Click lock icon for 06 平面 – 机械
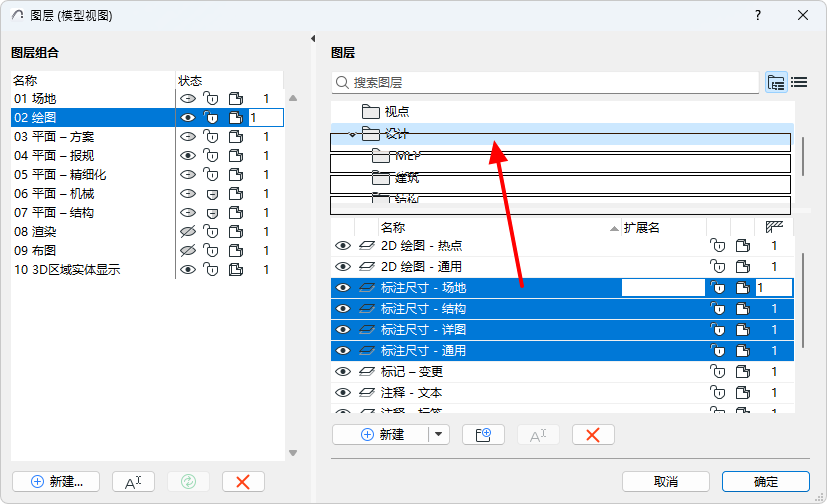The width and height of the screenshot is (827, 504). (x=212, y=194)
